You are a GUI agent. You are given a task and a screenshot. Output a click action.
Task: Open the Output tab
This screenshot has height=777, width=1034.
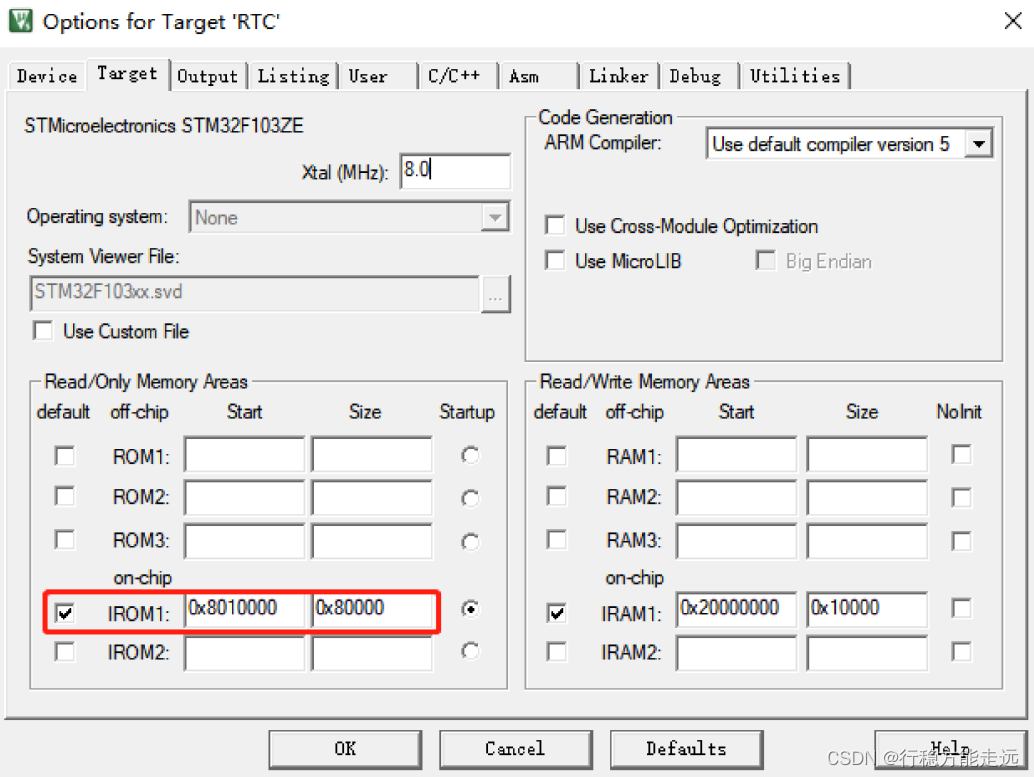(x=207, y=77)
